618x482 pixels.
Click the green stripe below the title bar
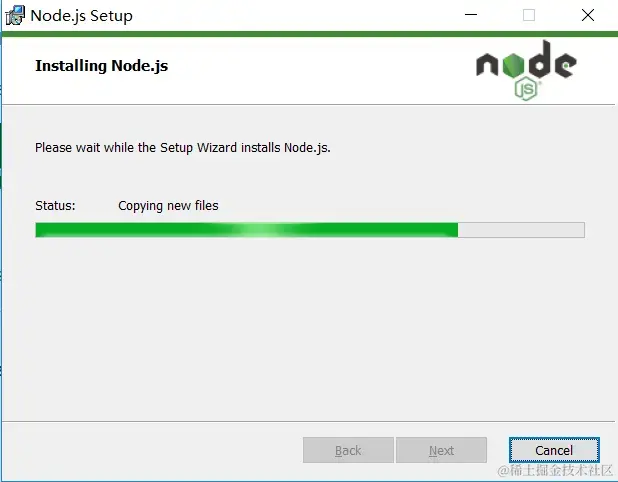coord(309,34)
